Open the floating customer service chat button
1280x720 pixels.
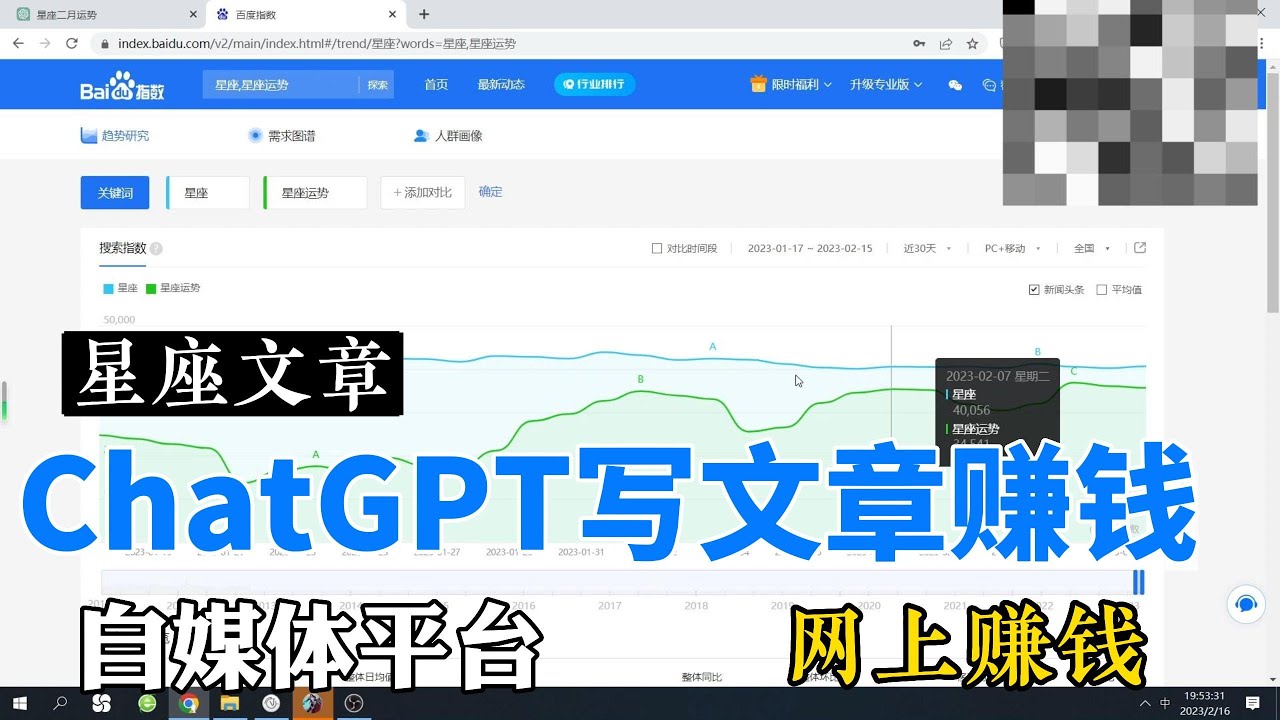1246,604
